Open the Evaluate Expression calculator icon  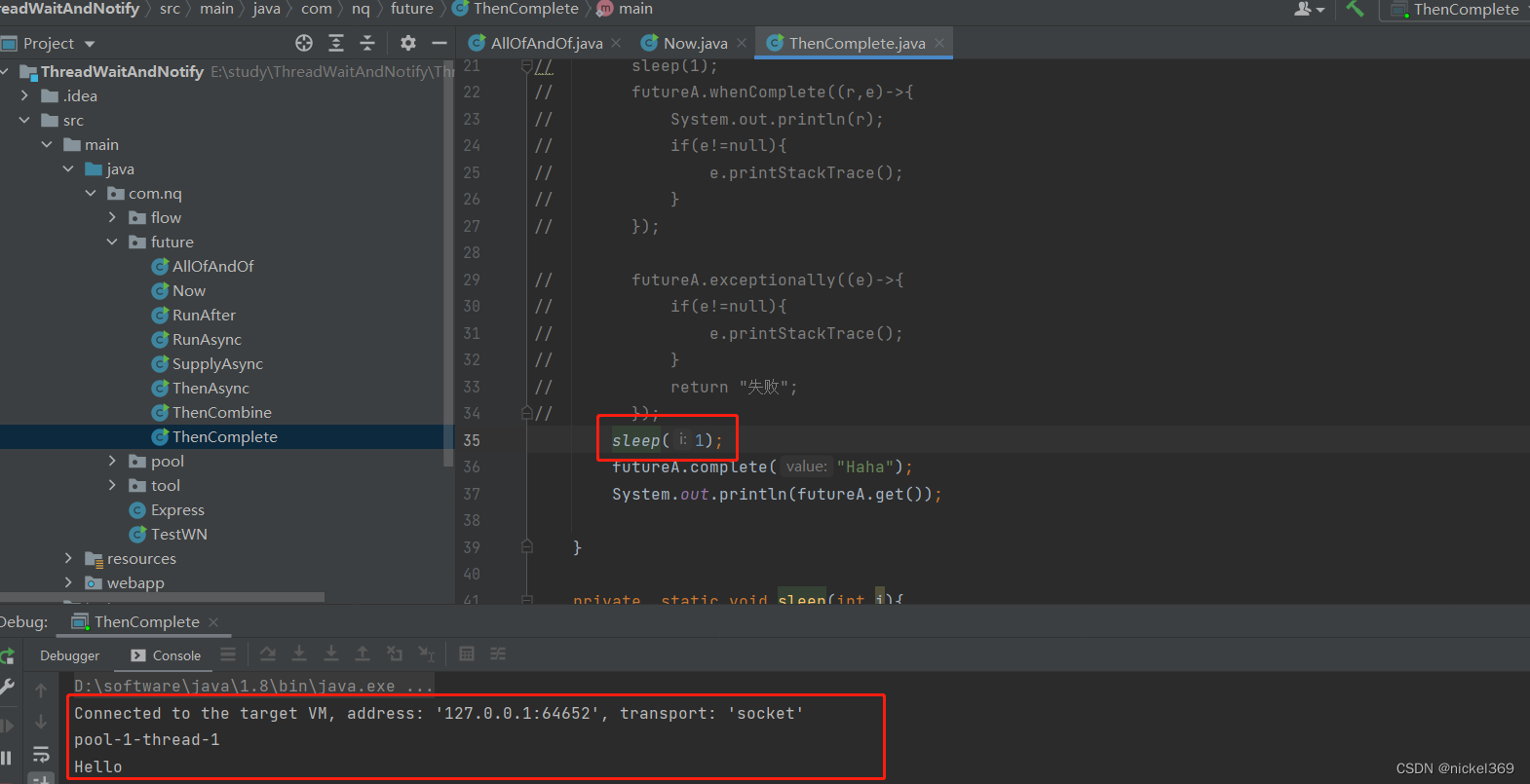(x=467, y=654)
